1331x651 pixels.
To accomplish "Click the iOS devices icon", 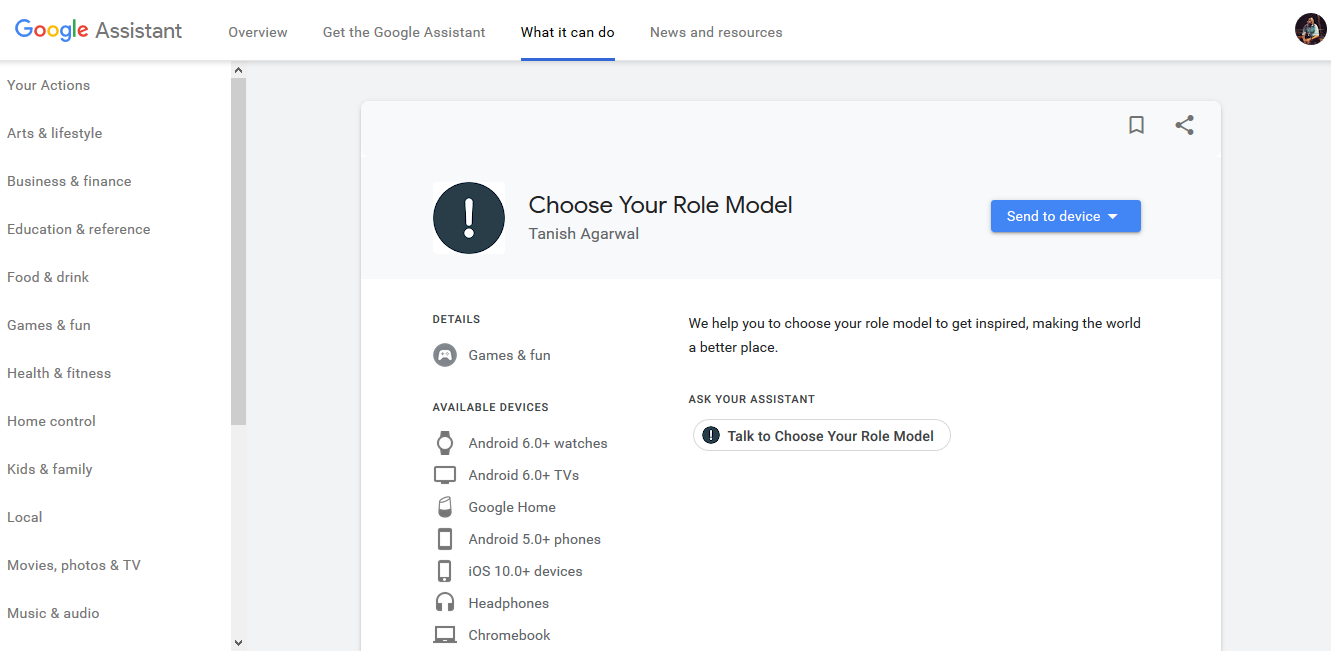I will click(x=445, y=571).
